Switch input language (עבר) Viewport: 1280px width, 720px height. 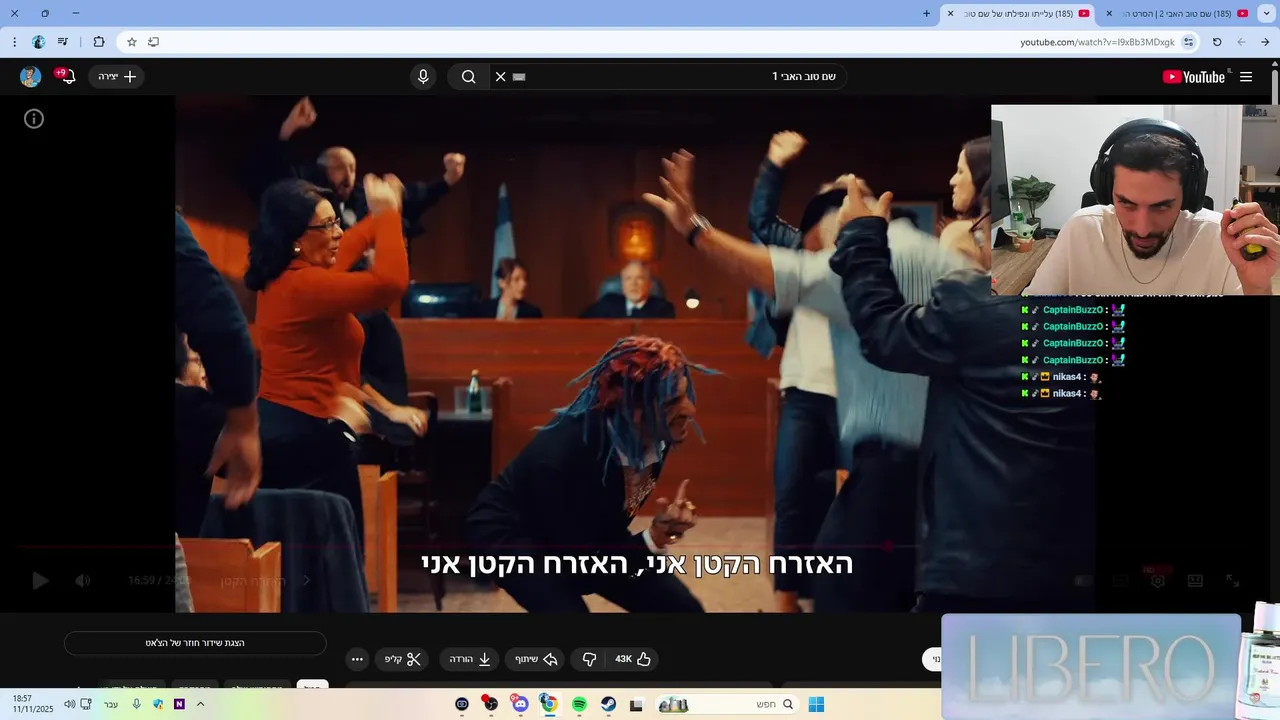[x=111, y=704]
